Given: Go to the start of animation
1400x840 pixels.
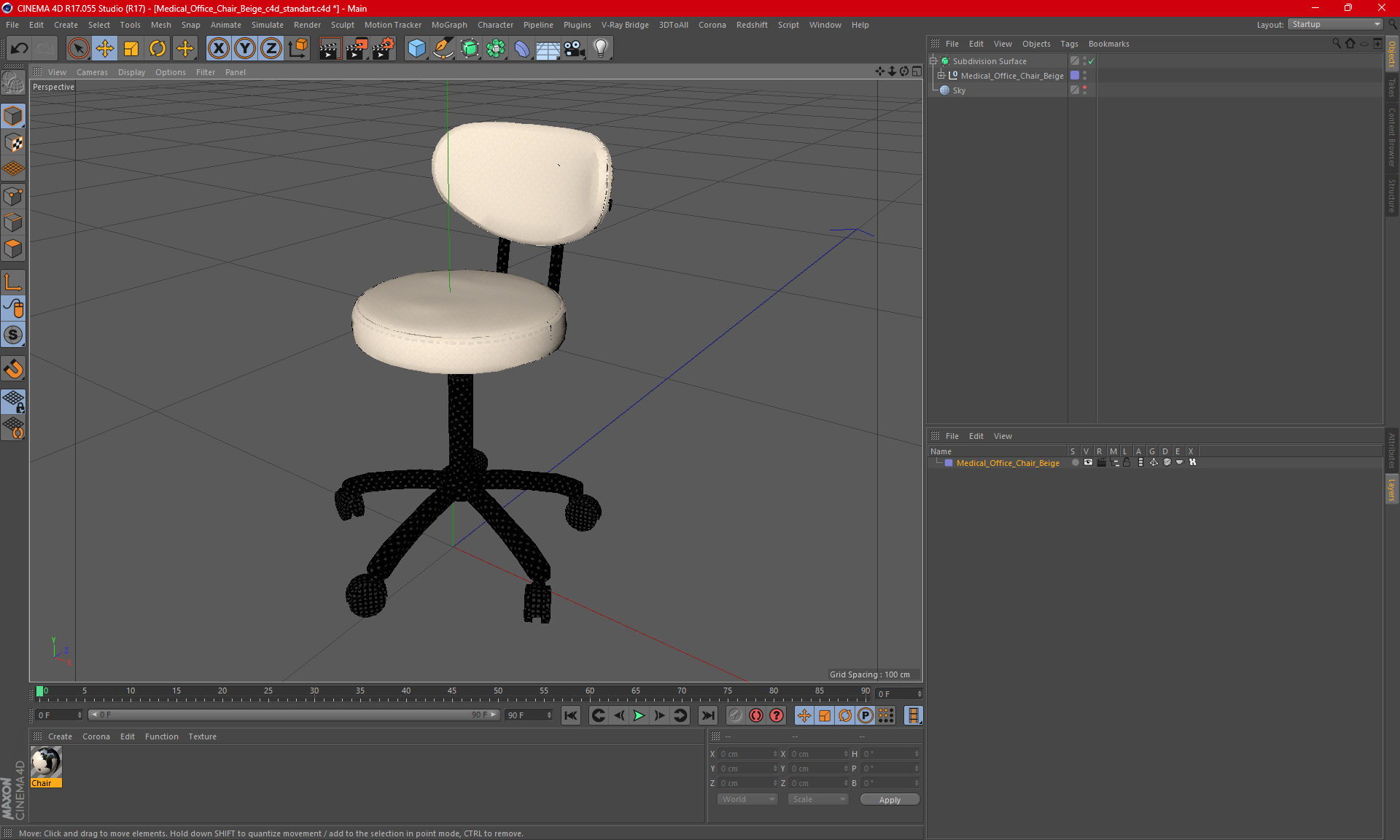Looking at the screenshot, I should [571, 715].
